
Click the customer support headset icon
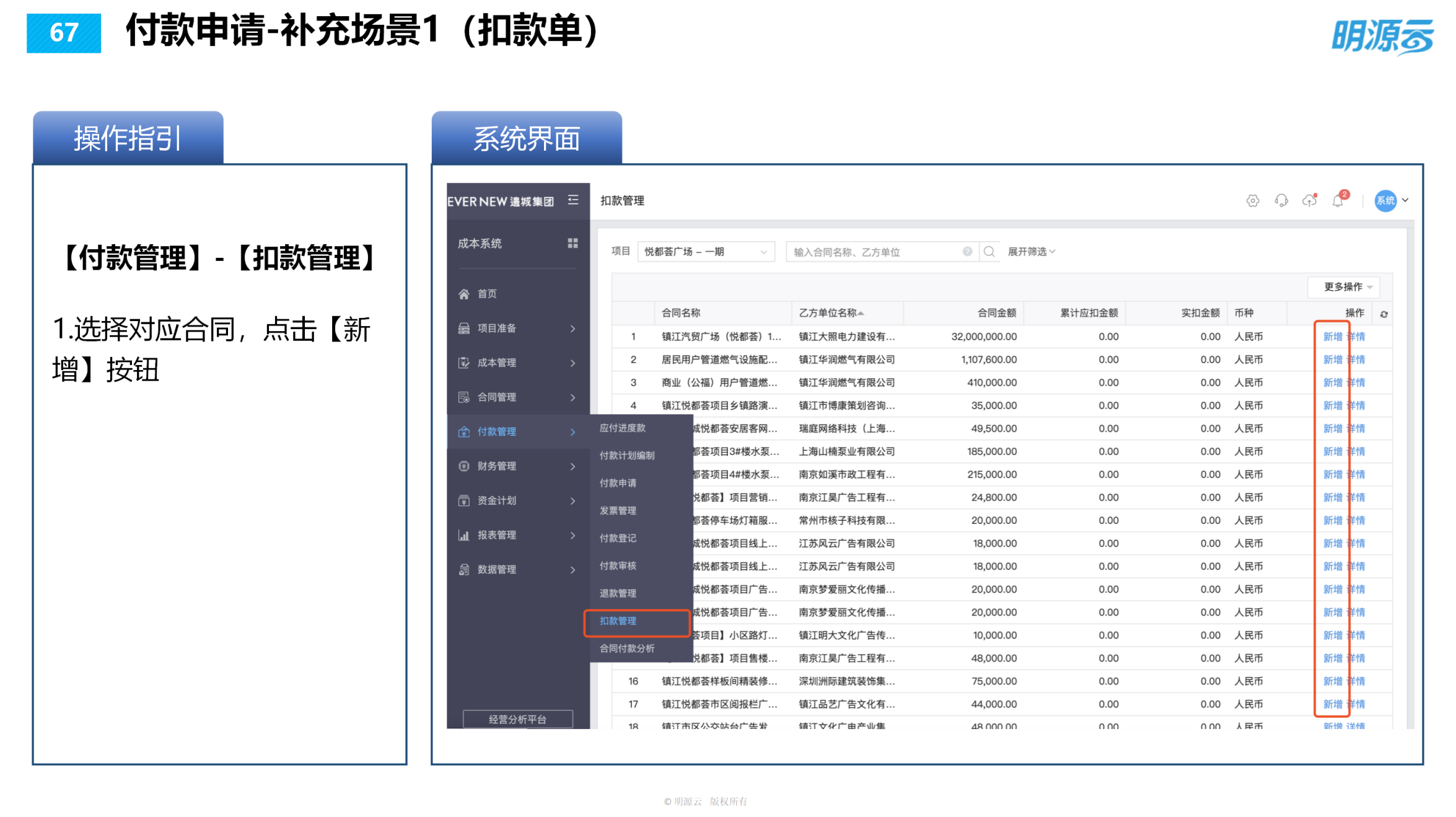pos(1281,200)
